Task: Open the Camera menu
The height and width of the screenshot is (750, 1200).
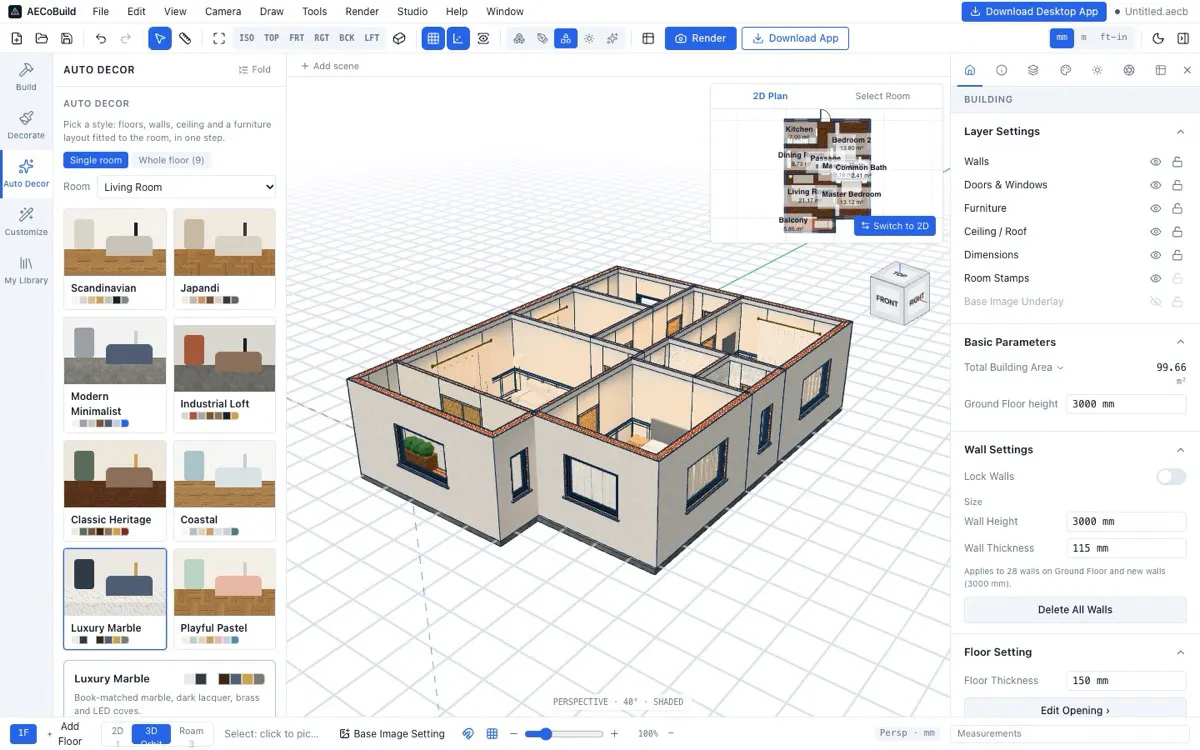Action: pyautogui.click(x=223, y=11)
